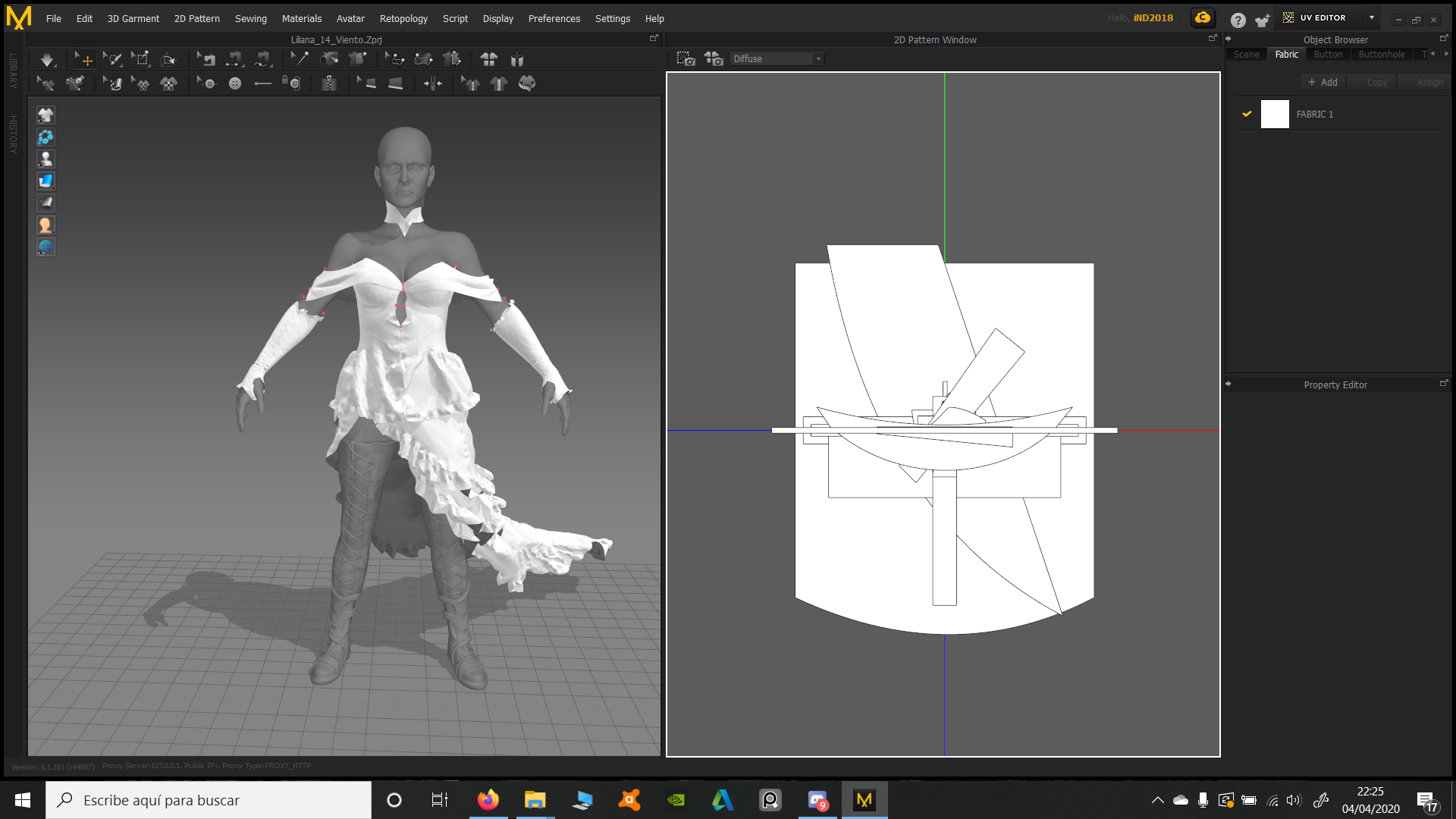Pick the Button tool icon
The height and width of the screenshot is (819, 1456).
(235, 83)
